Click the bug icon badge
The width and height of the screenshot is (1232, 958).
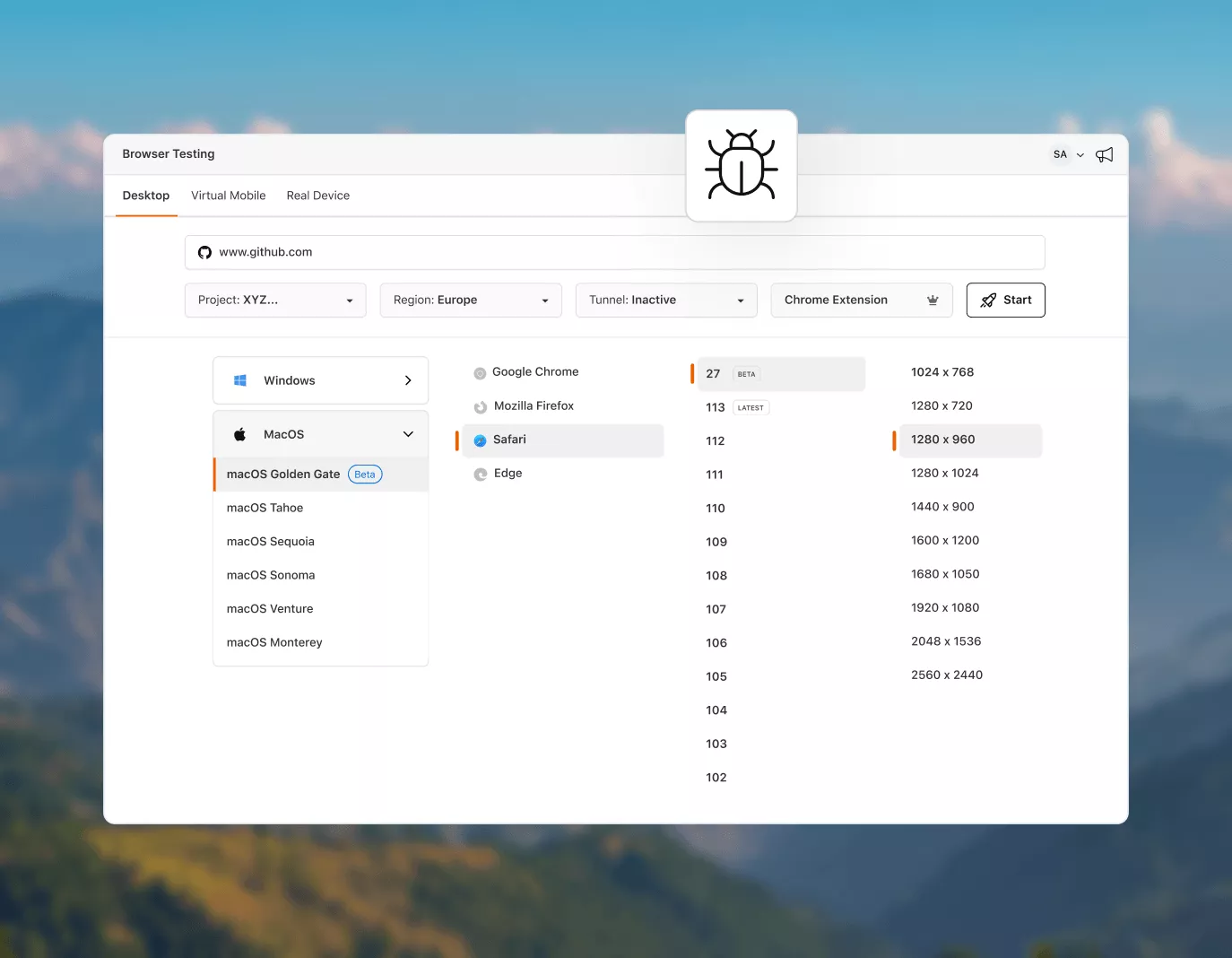coord(742,166)
